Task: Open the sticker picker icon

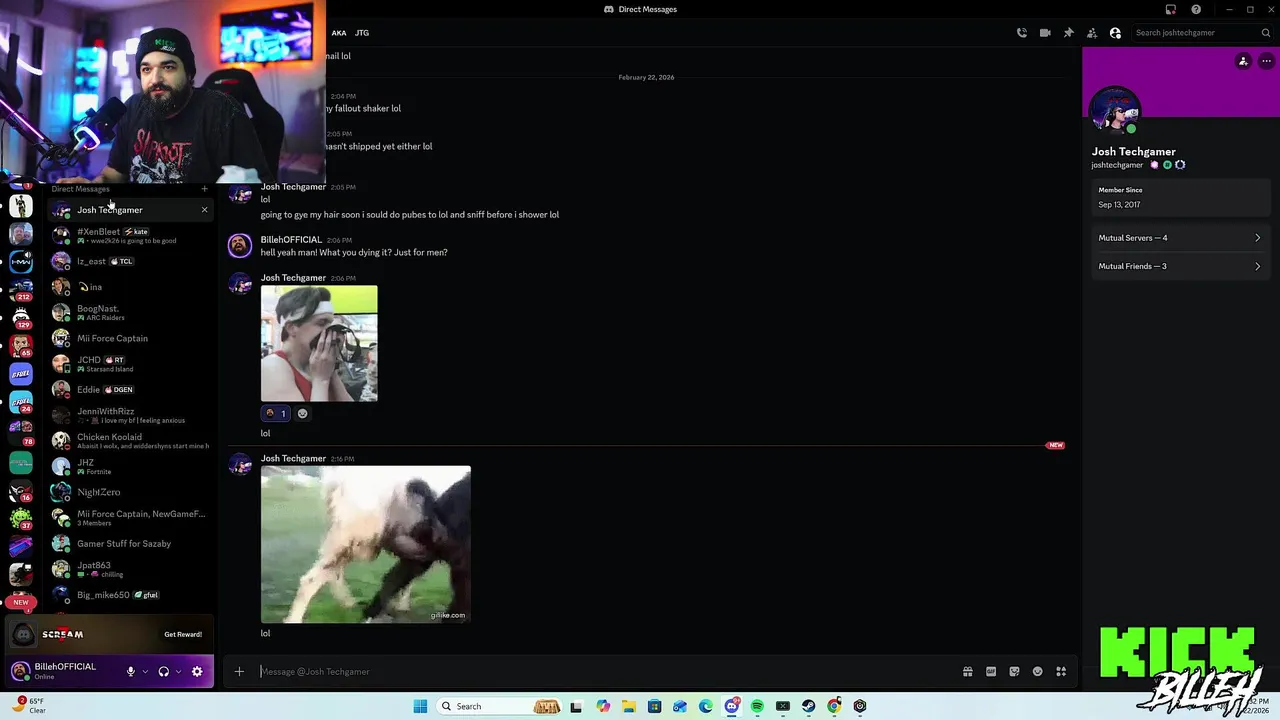Action: click(x=1014, y=672)
